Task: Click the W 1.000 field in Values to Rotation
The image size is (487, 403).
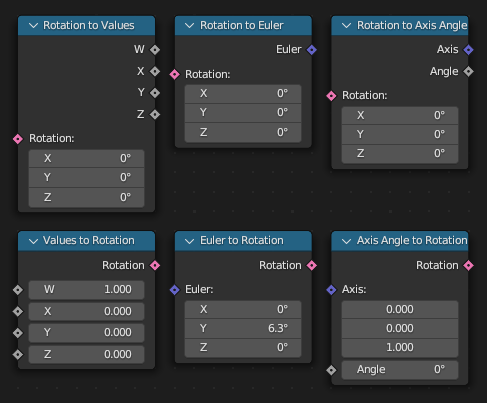Action: [x=86, y=290]
